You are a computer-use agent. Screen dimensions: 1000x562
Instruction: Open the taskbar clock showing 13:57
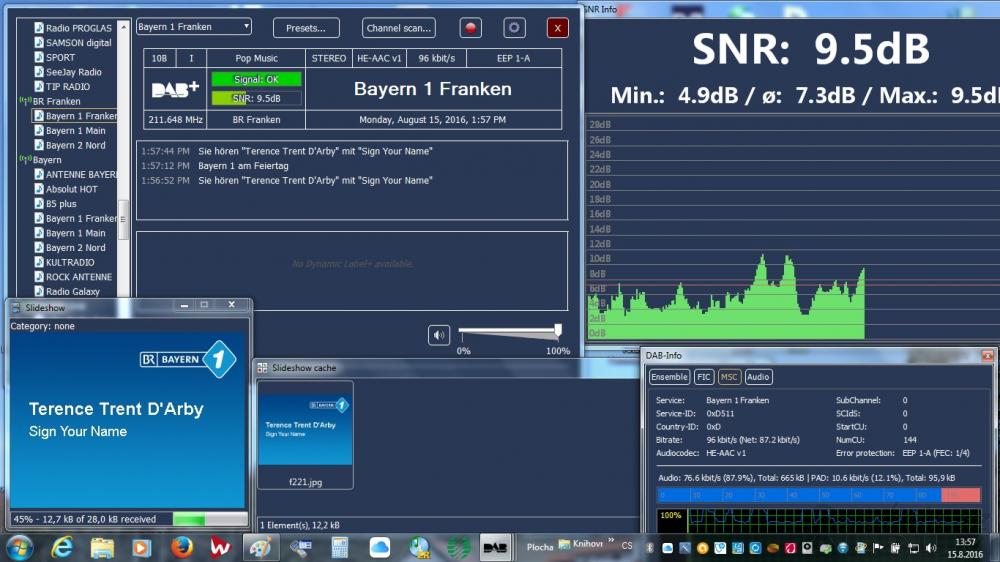[965, 548]
